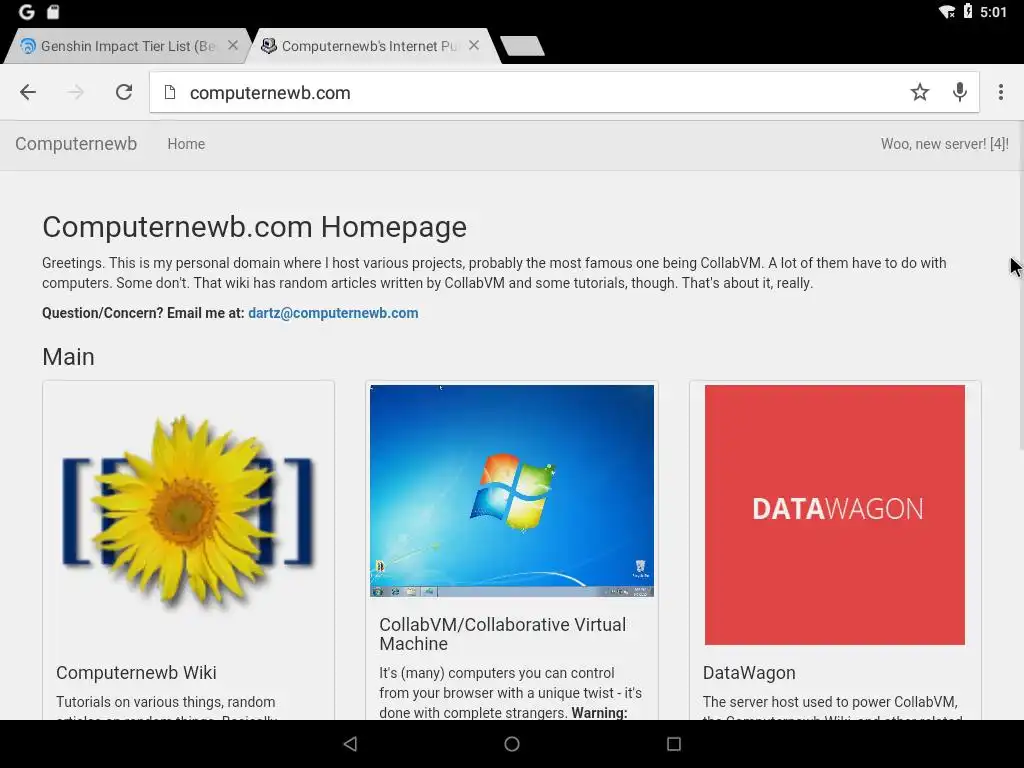1024x768 pixels.
Task: Click the Main section heading
Action: pyautogui.click(x=69, y=357)
